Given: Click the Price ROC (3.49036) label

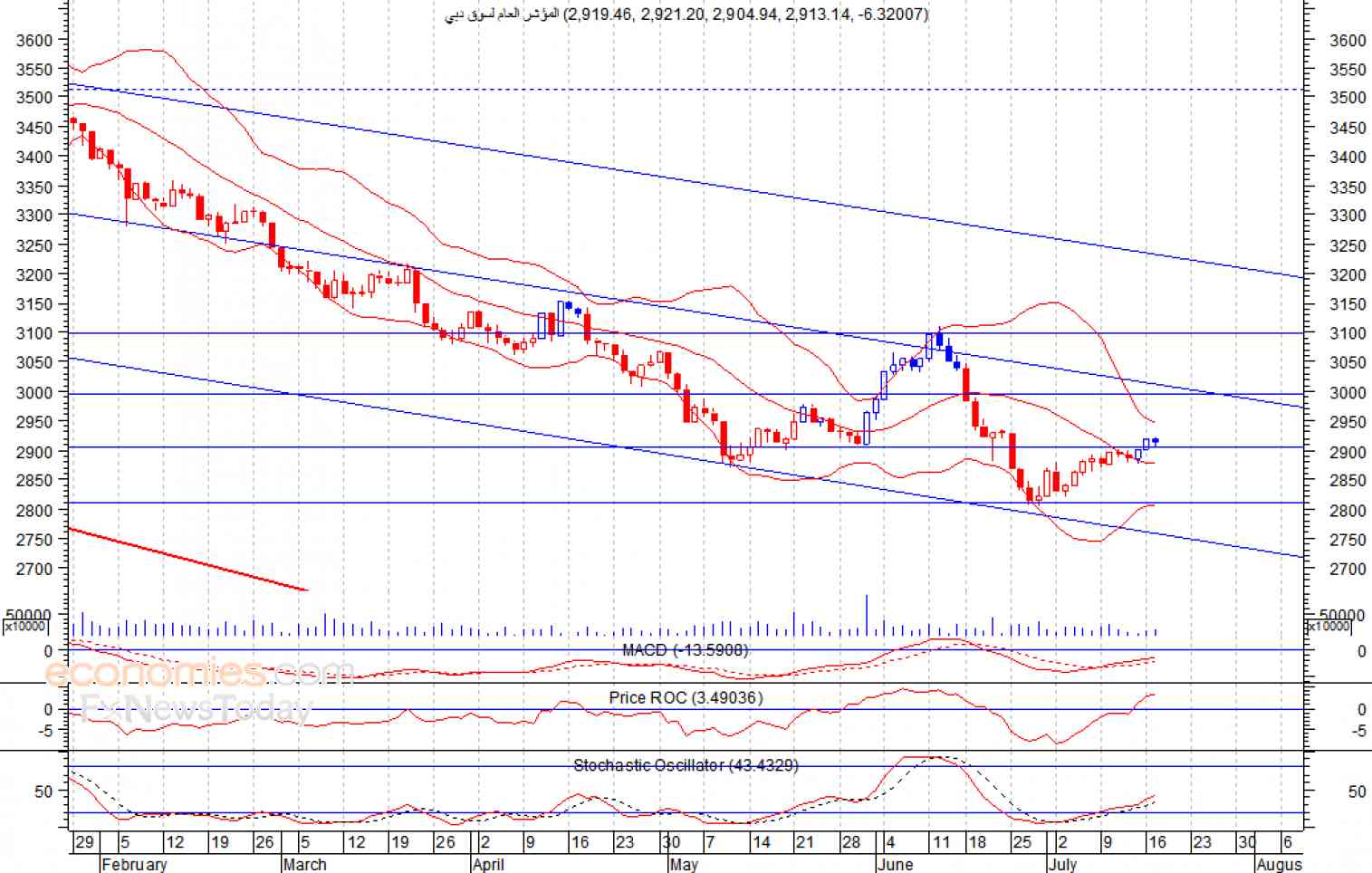Looking at the screenshot, I should tap(686, 697).
